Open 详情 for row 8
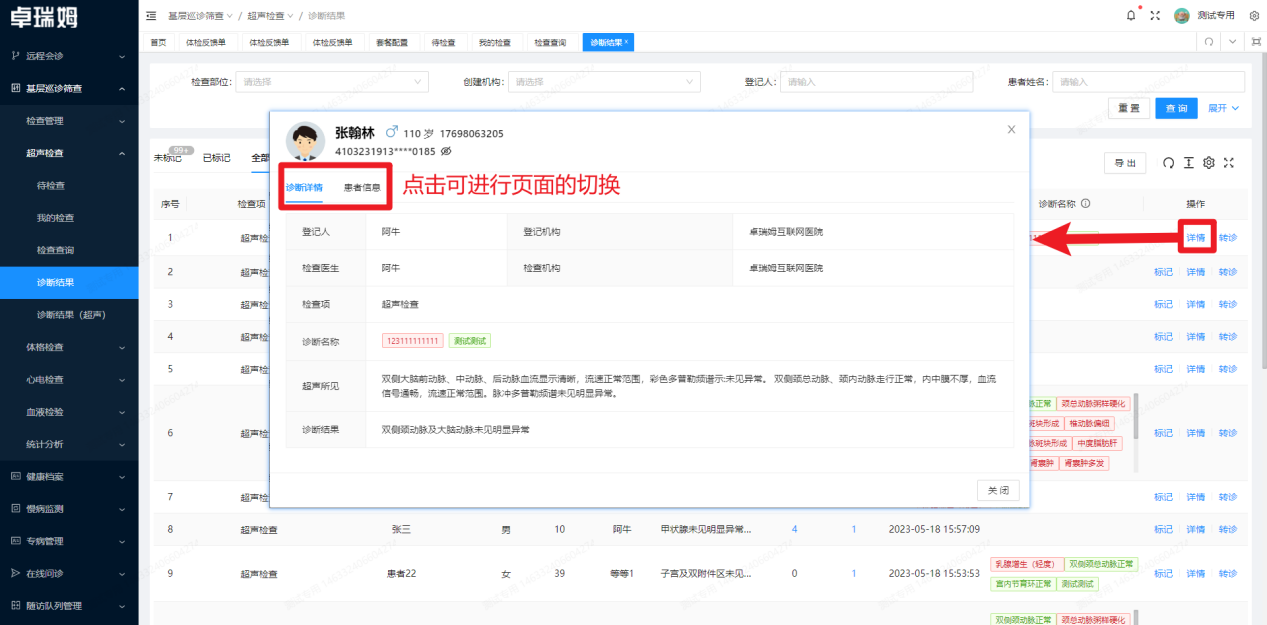The width and height of the screenshot is (1267, 625). coord(1196,529)
